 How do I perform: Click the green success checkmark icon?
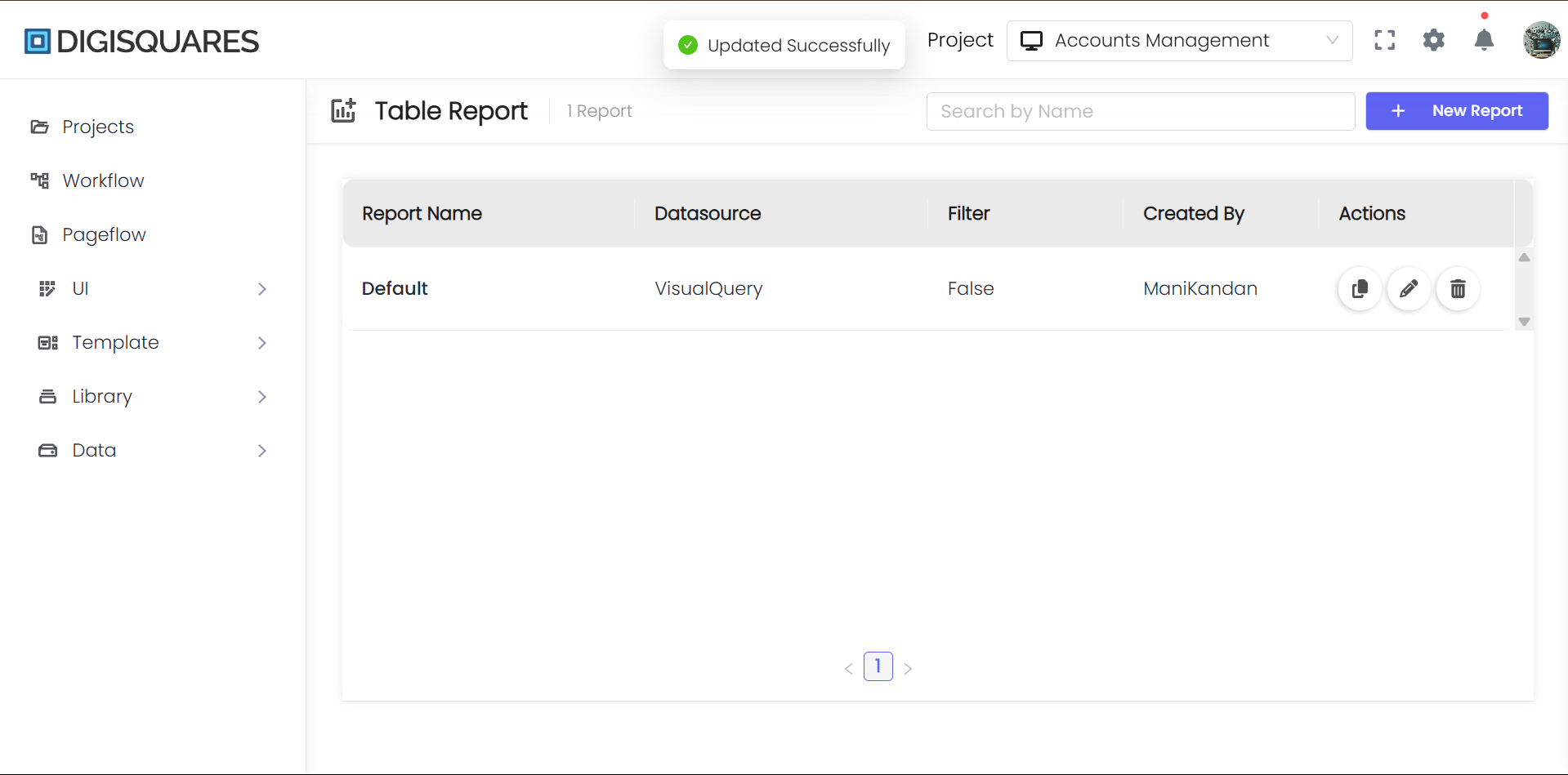[688, 45]
